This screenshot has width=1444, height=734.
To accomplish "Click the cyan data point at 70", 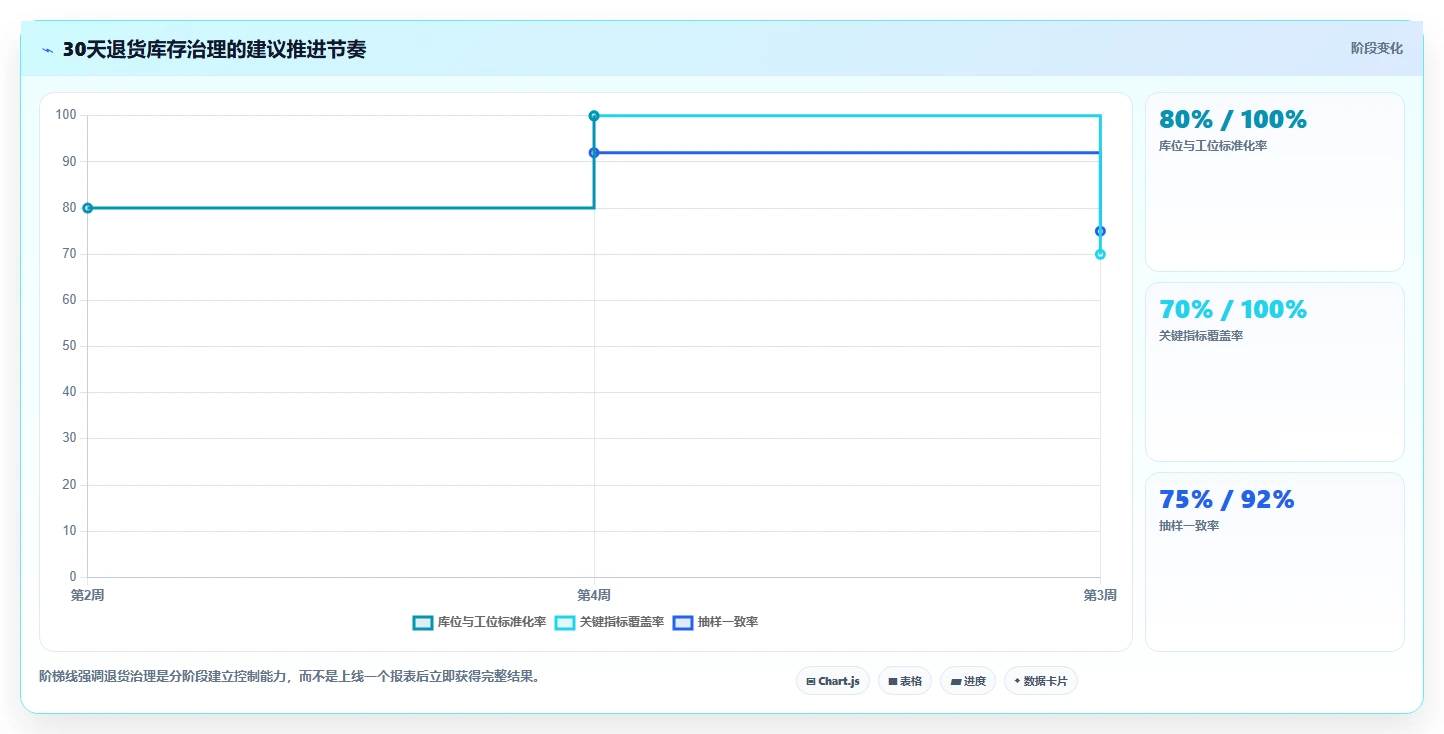I will (x=1100, y=254).
